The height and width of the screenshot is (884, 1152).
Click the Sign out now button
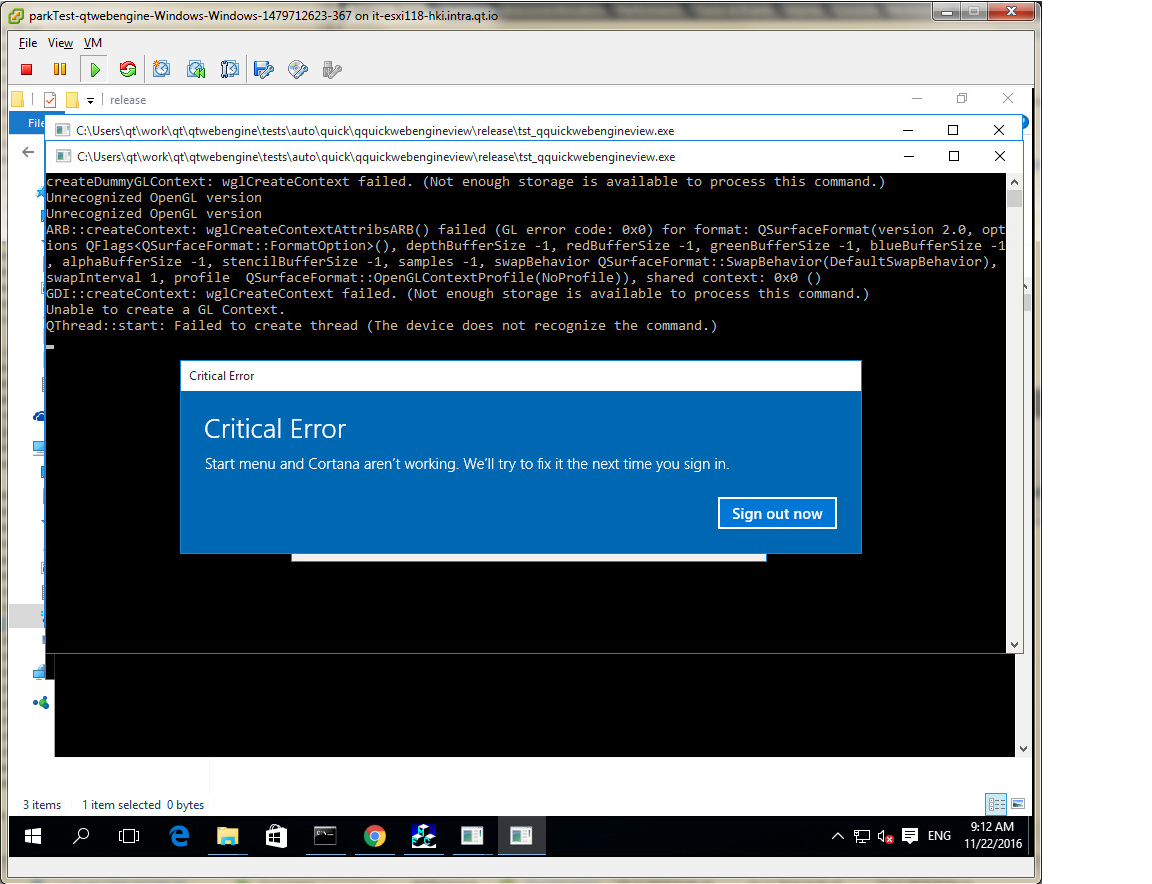pyautogui.click(x=776, y=514)
